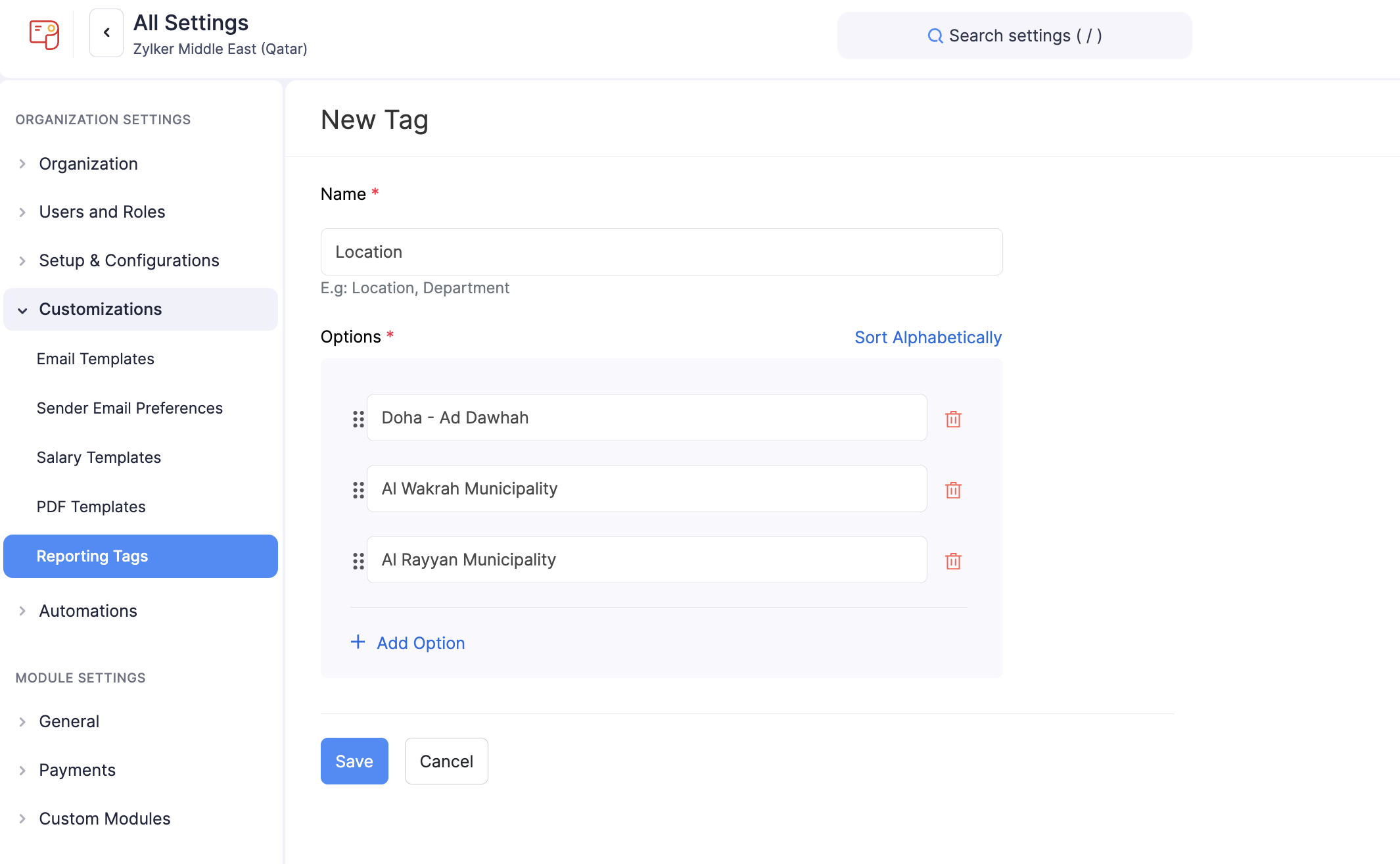This screenshot has height=864, width=1400.
Task: Click drag handle beside Al Rayyan Municipality
Action: [x=358, y=561]
